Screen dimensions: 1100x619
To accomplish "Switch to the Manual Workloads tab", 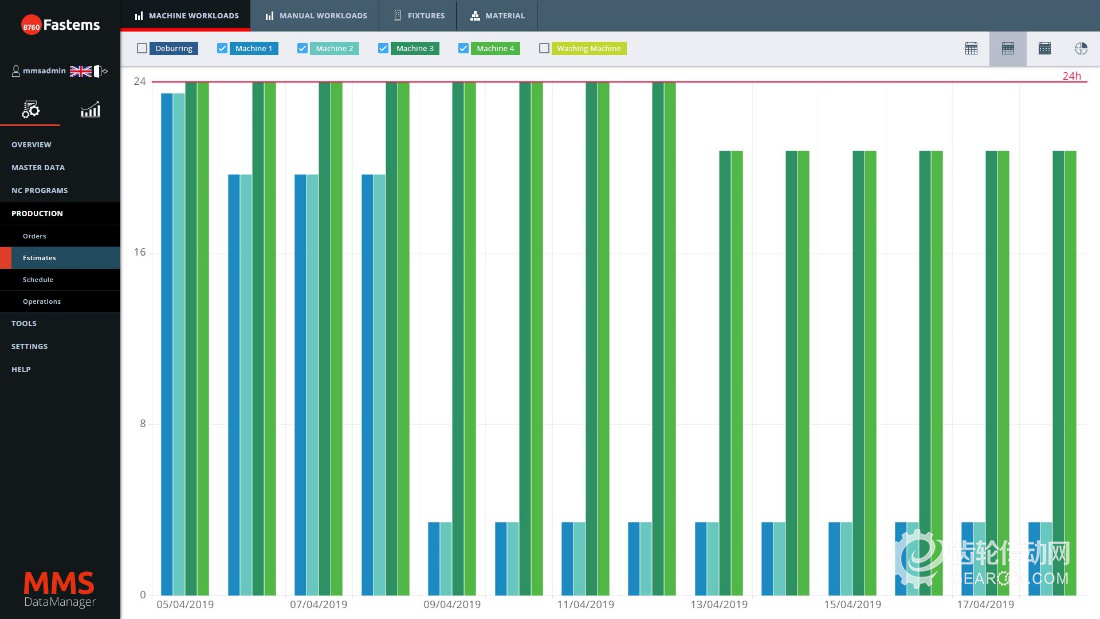I will point(316,16).
